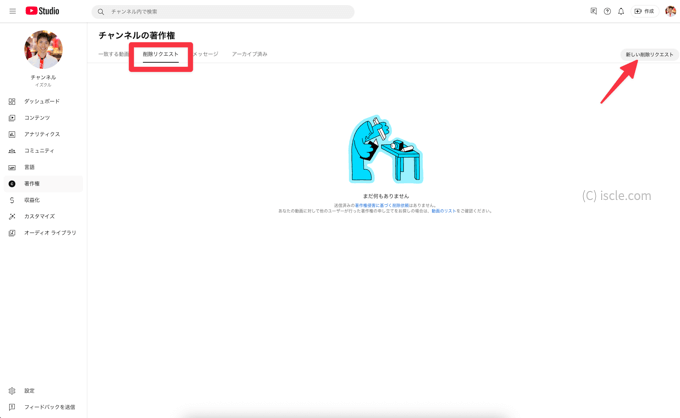Switch to the アーカイブ済み tab
The image size is (680, 418).
(249, 54)
